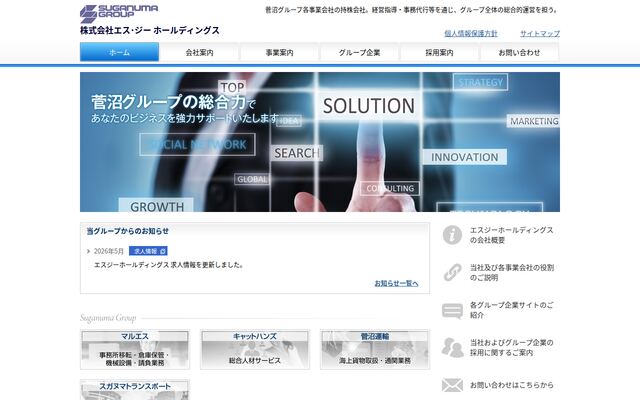
Task: Click the 求人情報 blue tag
Action: tap(148, 251)
